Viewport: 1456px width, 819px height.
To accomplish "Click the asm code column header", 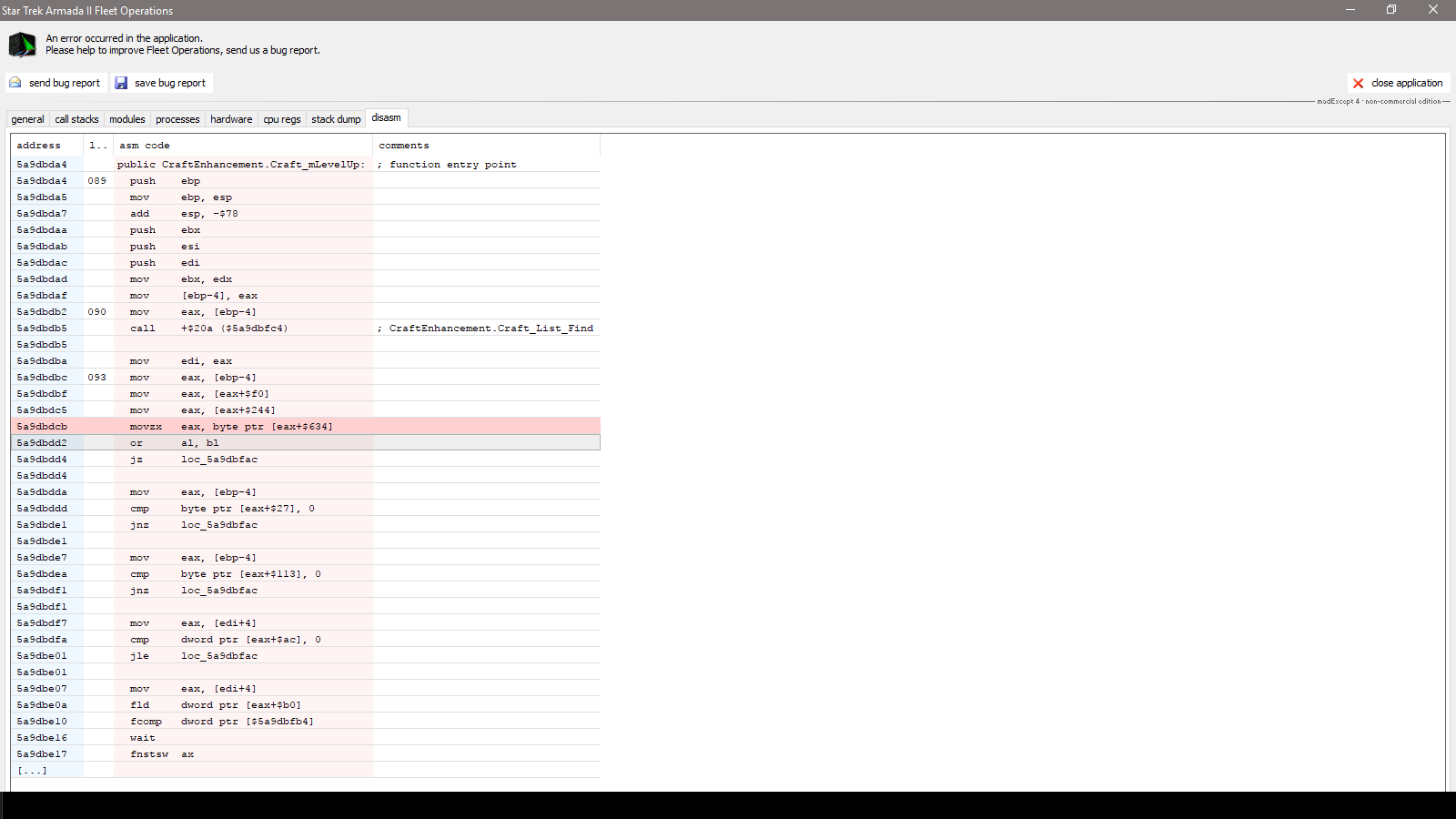I will click(x=243, y=146).
